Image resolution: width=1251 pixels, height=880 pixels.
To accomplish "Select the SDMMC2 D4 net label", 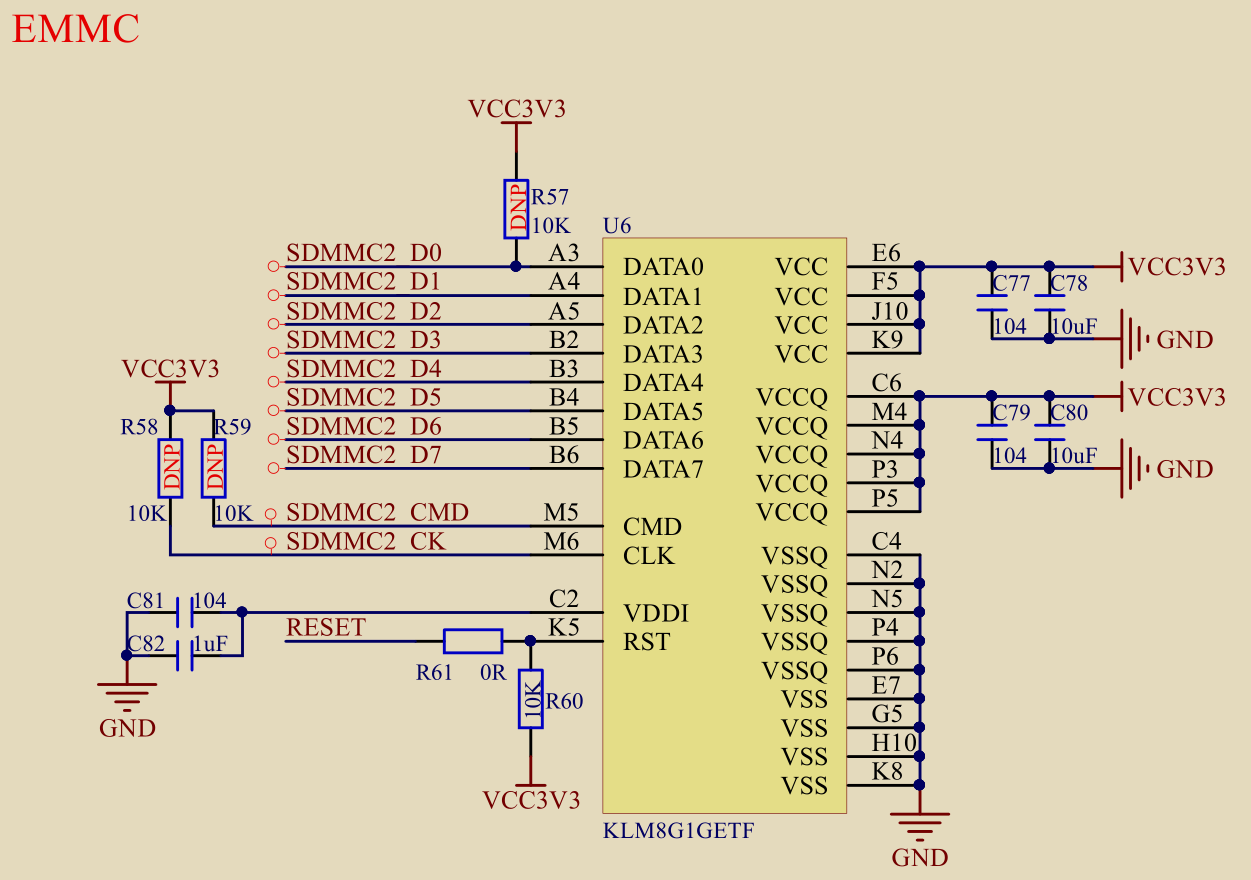I will click(x=364, y=369).
